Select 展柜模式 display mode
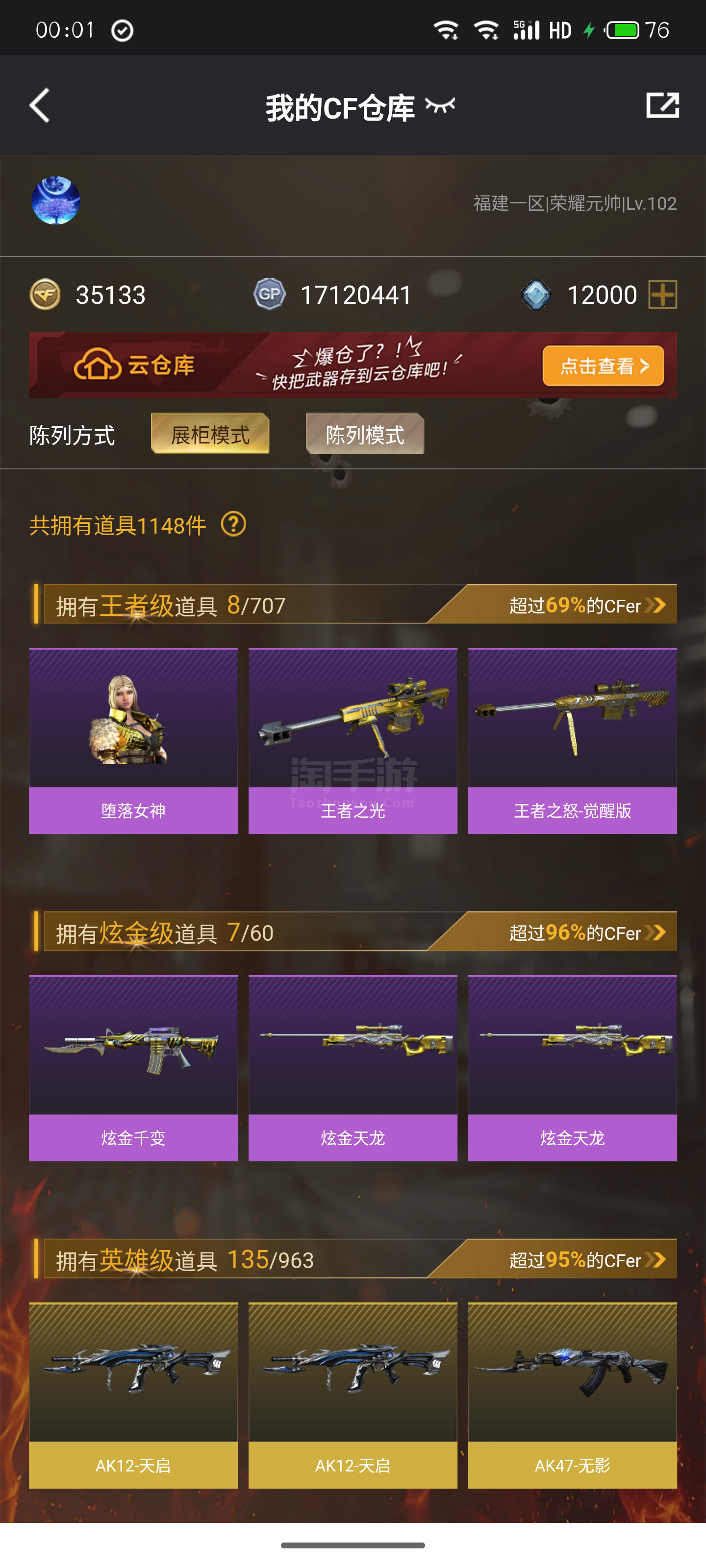Screen dimensions: 706x1568 pyautogui.click(x=210, y=433)
